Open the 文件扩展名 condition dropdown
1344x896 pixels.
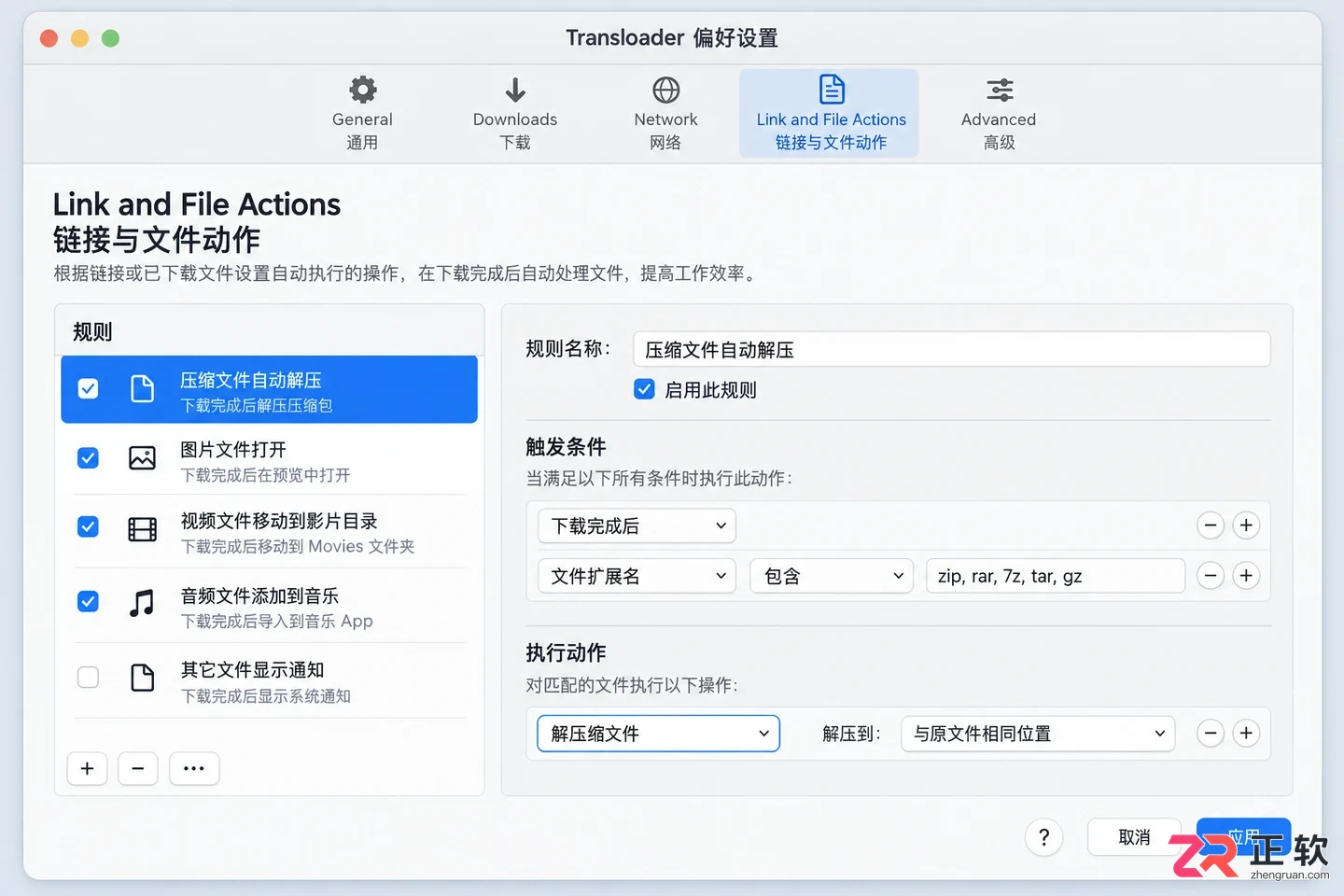click(637, 576)
